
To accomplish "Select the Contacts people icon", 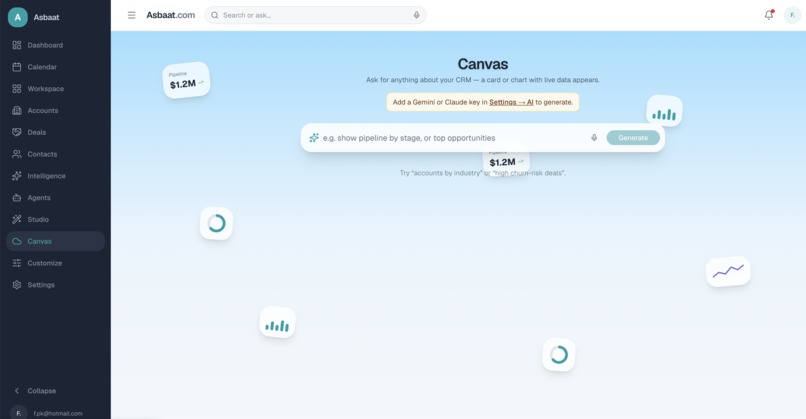I will tap(16, 154).
